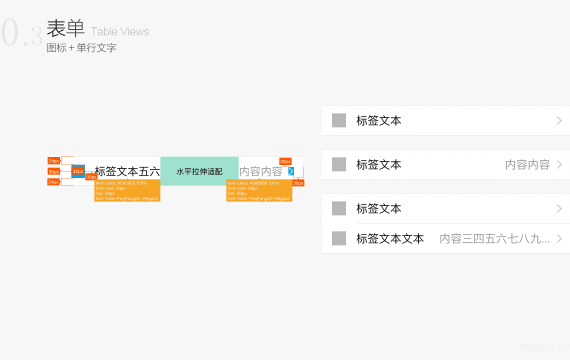Viewport: 570px width, 360px height.
Task: Click the chevron of the row directly above 标签文本文本
Action: click(x=559, y=208)
